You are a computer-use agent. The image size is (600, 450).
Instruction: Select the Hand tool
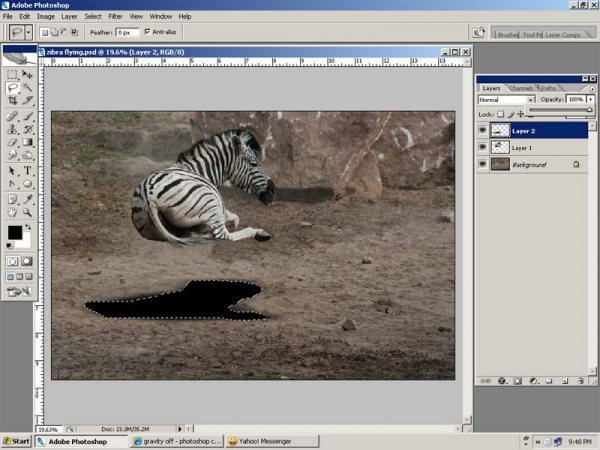click(12, 212)
